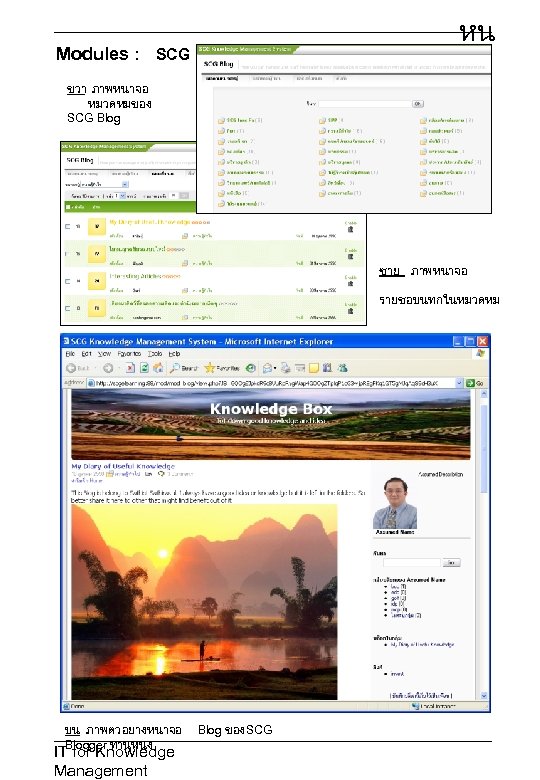Click the scroll-down arrow of the IE page scrollbar
Screen dimensions: 540x780
pos(484,696)
